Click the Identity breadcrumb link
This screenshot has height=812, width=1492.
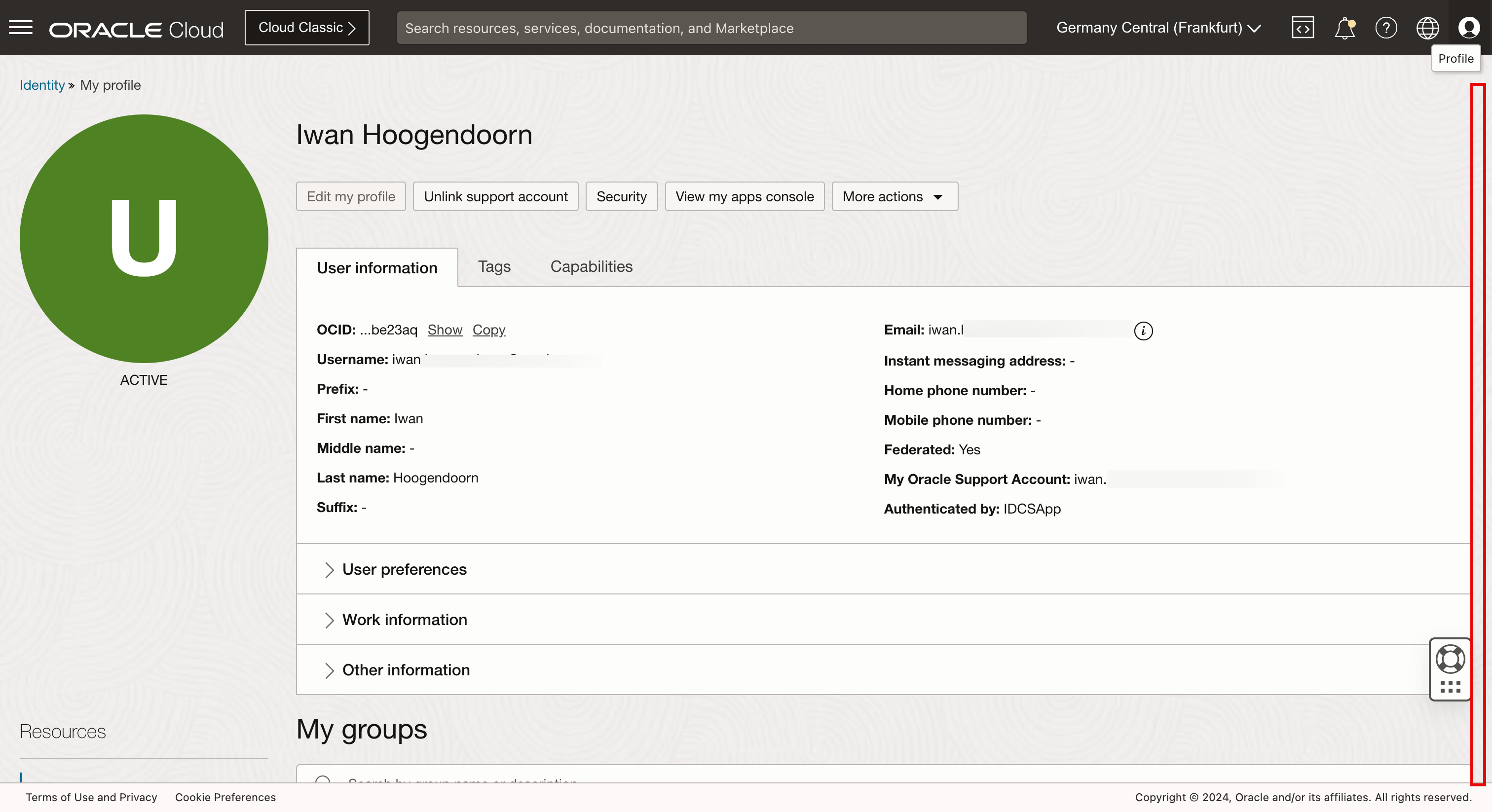[42, 85]
